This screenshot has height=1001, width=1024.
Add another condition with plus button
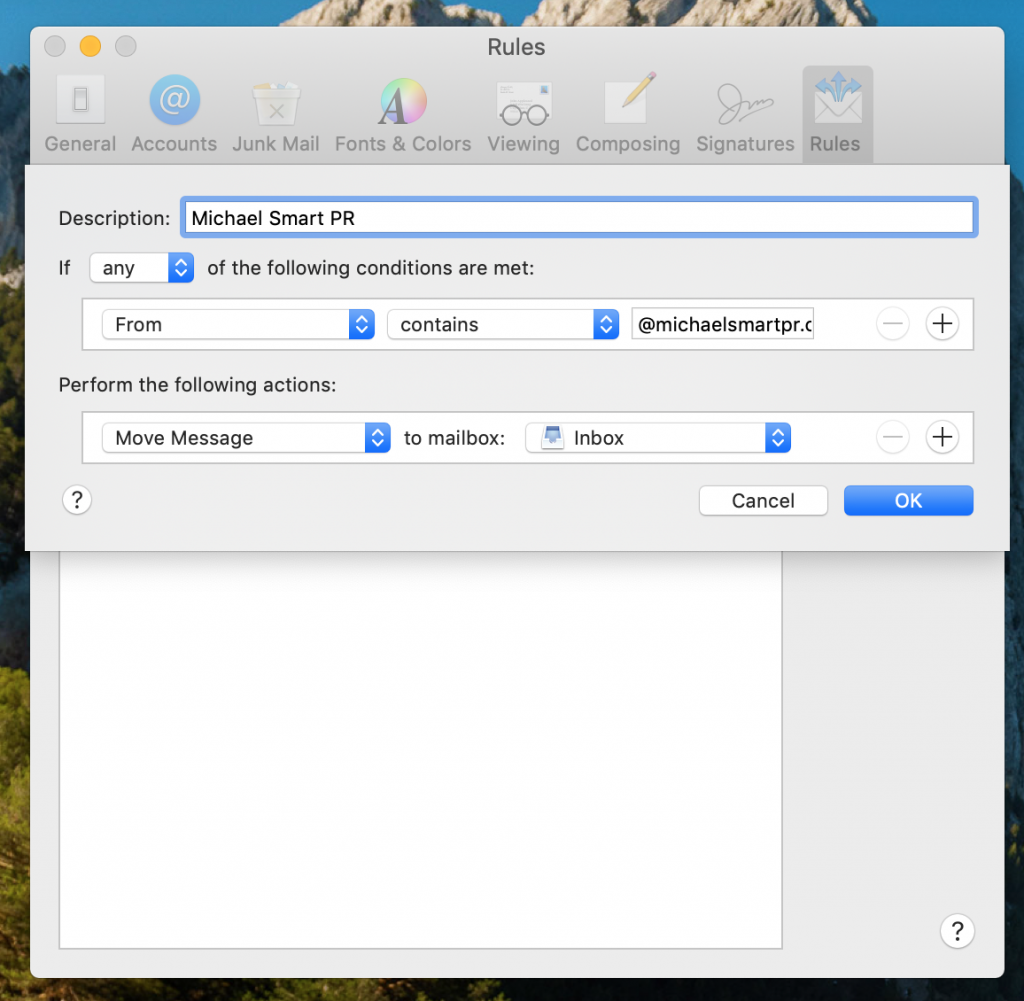pyautogui.click(x=941, y=324)
